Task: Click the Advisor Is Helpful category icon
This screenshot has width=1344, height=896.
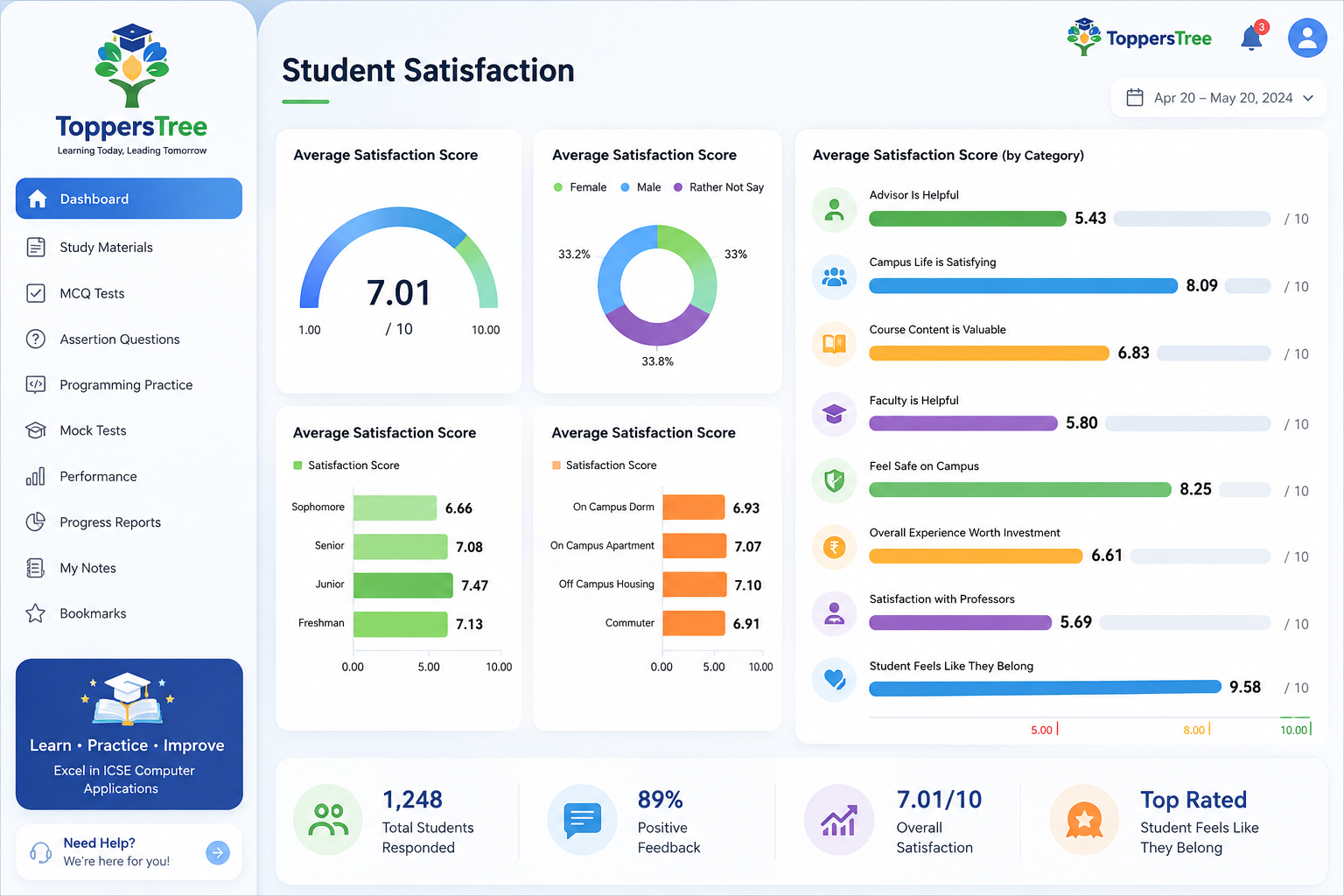Action: point(835,210)
